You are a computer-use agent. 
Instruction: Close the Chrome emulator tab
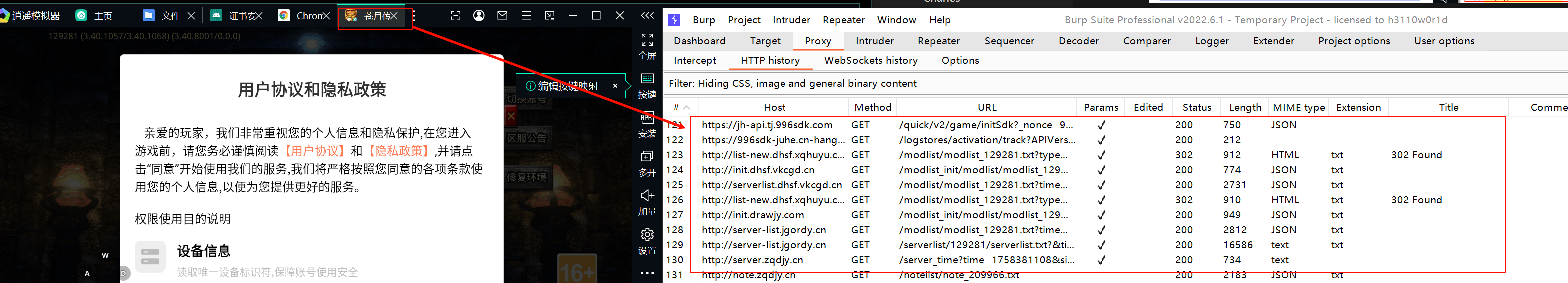[x=326, y=16]
